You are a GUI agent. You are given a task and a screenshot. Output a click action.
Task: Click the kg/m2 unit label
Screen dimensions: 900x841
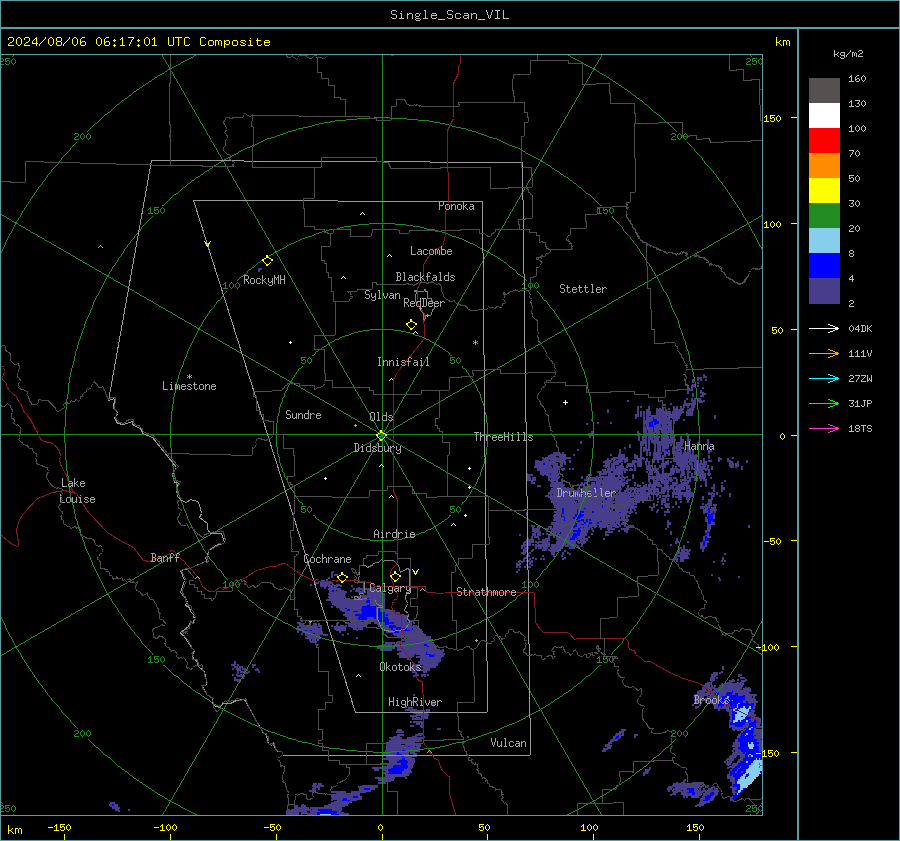848,54
